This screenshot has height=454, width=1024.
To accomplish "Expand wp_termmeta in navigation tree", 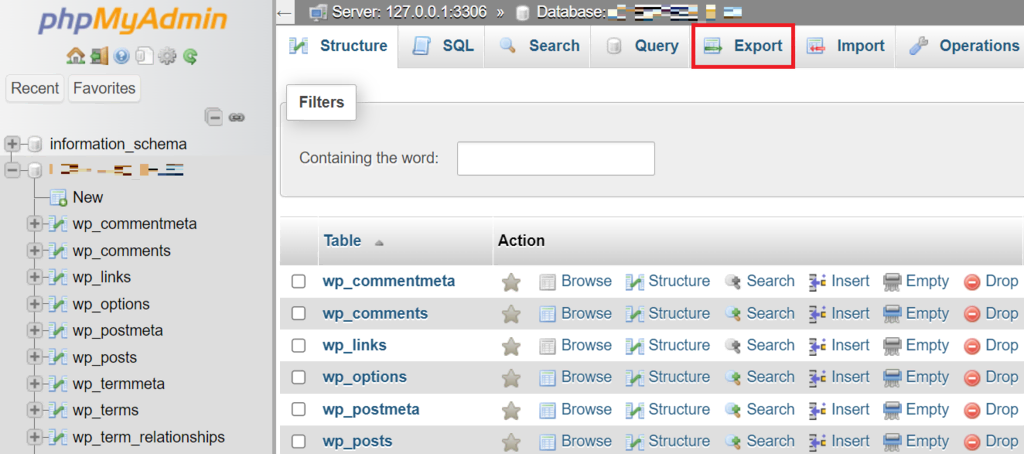I will (x=35, y=384).
